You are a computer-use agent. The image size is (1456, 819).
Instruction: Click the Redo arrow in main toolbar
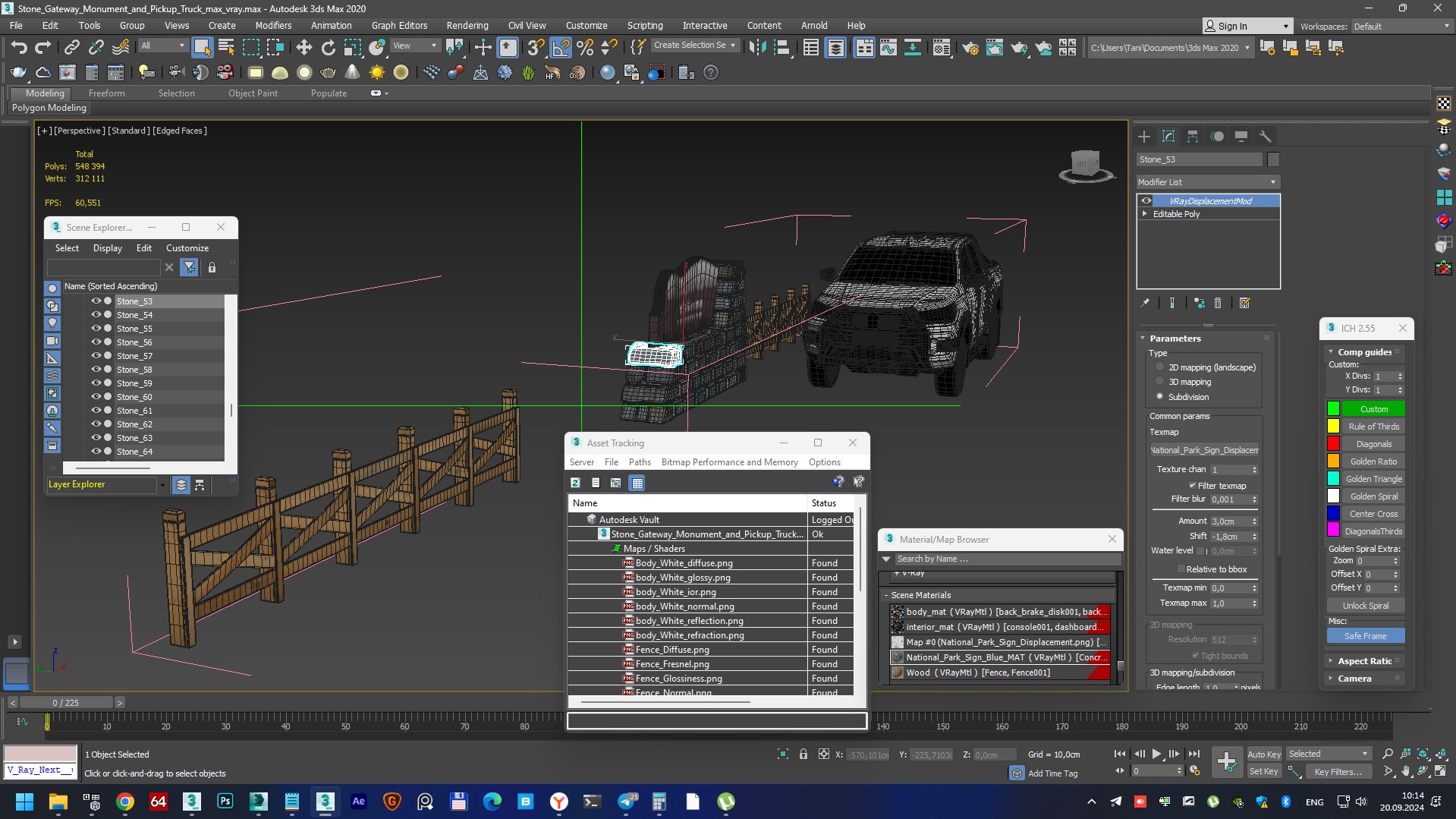[43, 48]
